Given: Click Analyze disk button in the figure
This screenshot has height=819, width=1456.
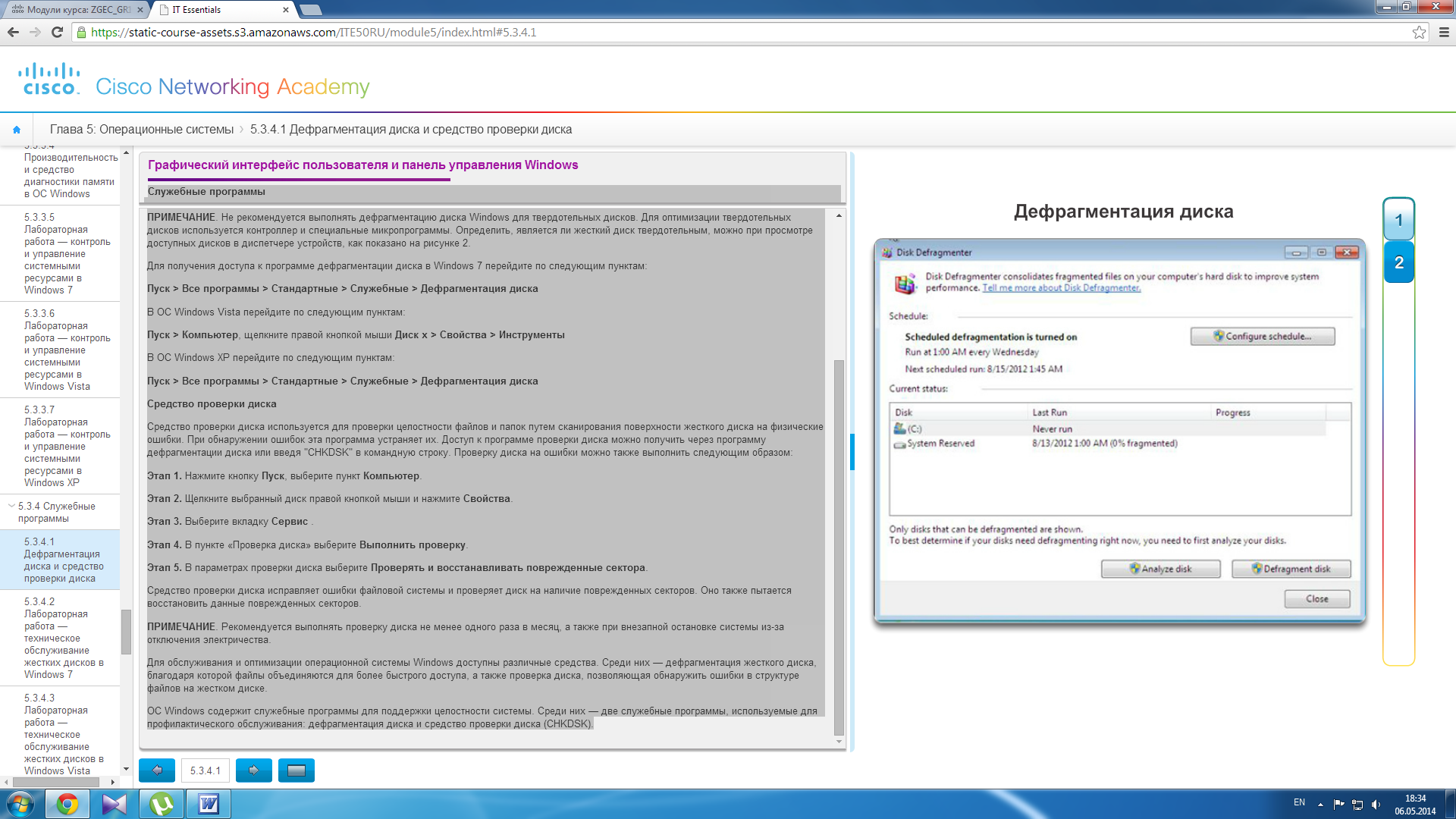Looking at the screenshot, I should click(x=1160, y=569).
